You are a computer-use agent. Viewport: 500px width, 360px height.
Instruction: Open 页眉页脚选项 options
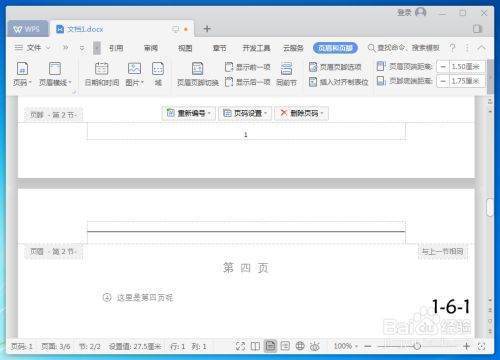(335, 67)
